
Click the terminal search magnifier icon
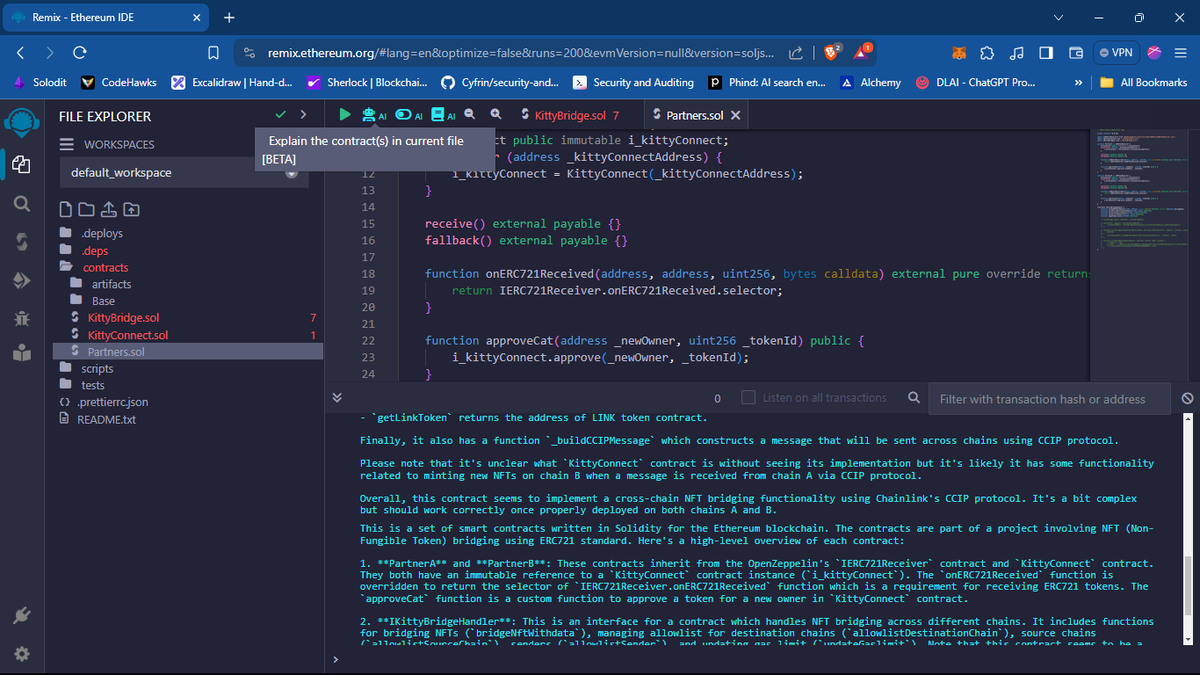[x=913, y=398]
